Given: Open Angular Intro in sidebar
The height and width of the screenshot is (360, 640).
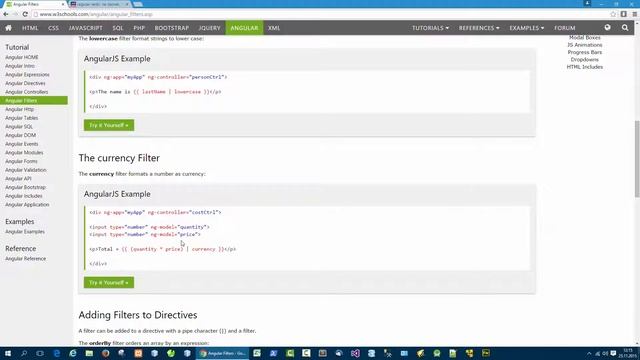Looking at the screenshot, I should click(x=20, y=66).
